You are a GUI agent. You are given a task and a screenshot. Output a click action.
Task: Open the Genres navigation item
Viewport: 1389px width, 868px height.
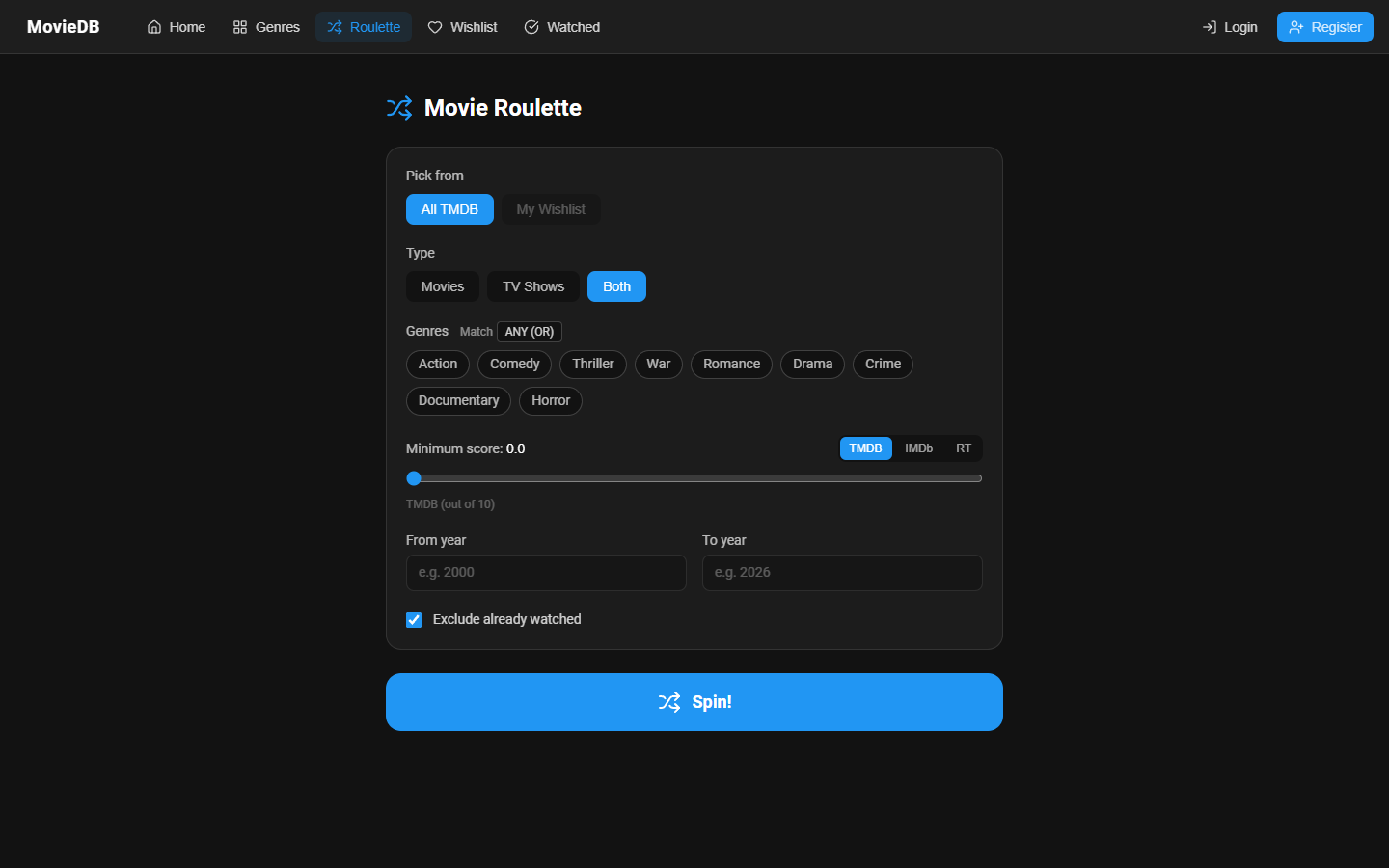pos(266,27)
